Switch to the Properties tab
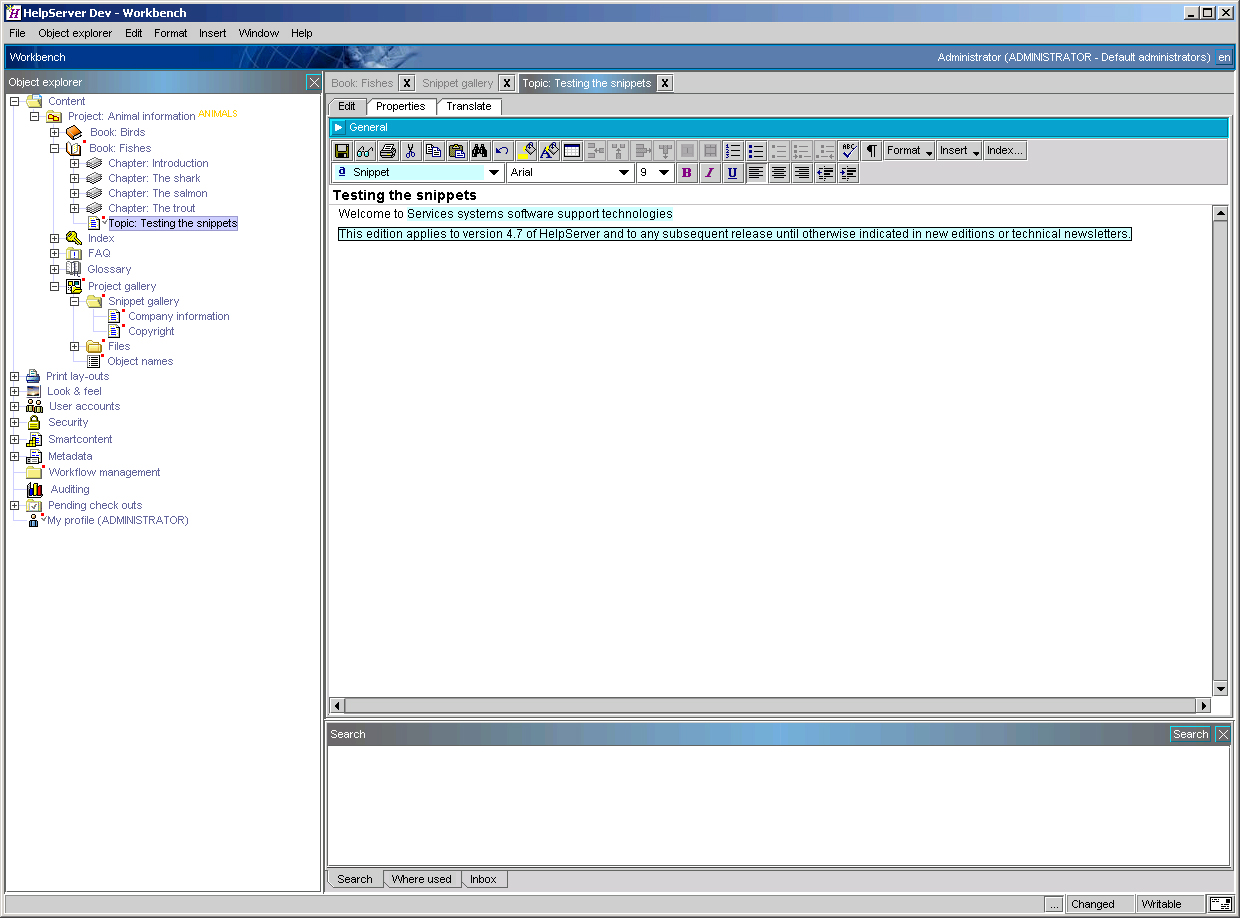1240x918 pixels. [x=401, y=107]
